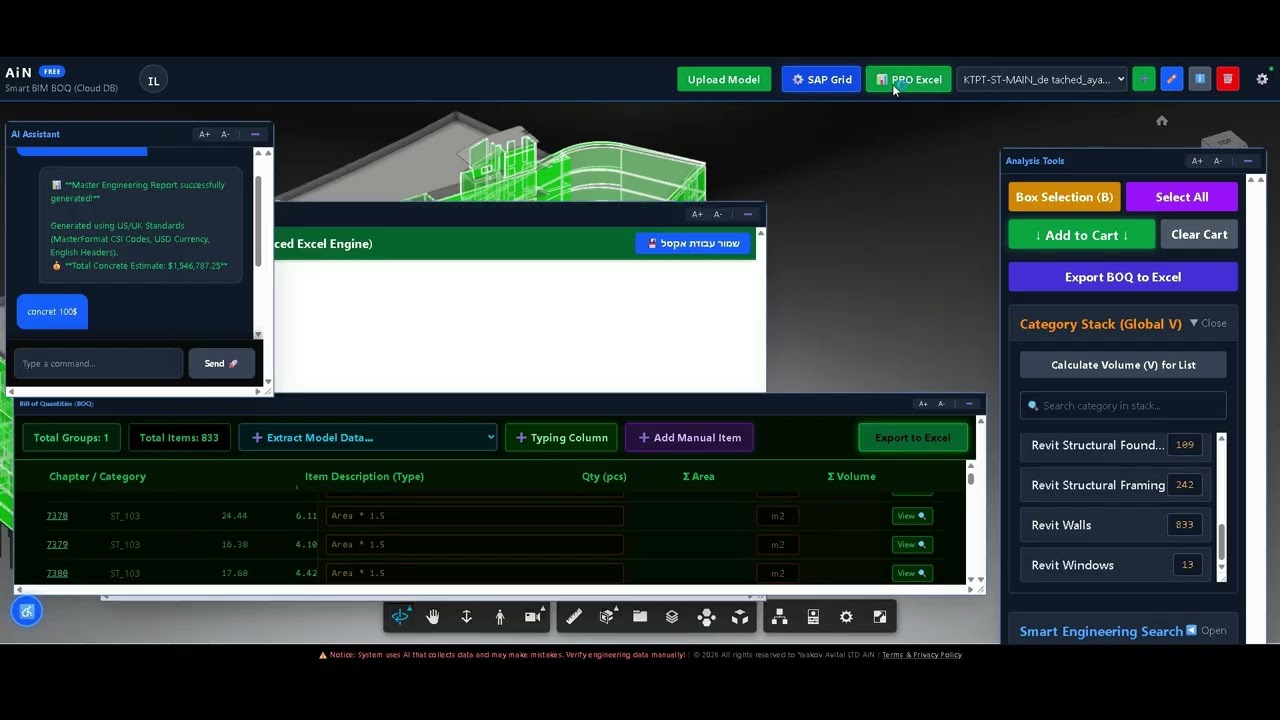This screenshot has height=720, width=1280.
Task: Open the top-right app settings gear
Action: click(1262, 79)
